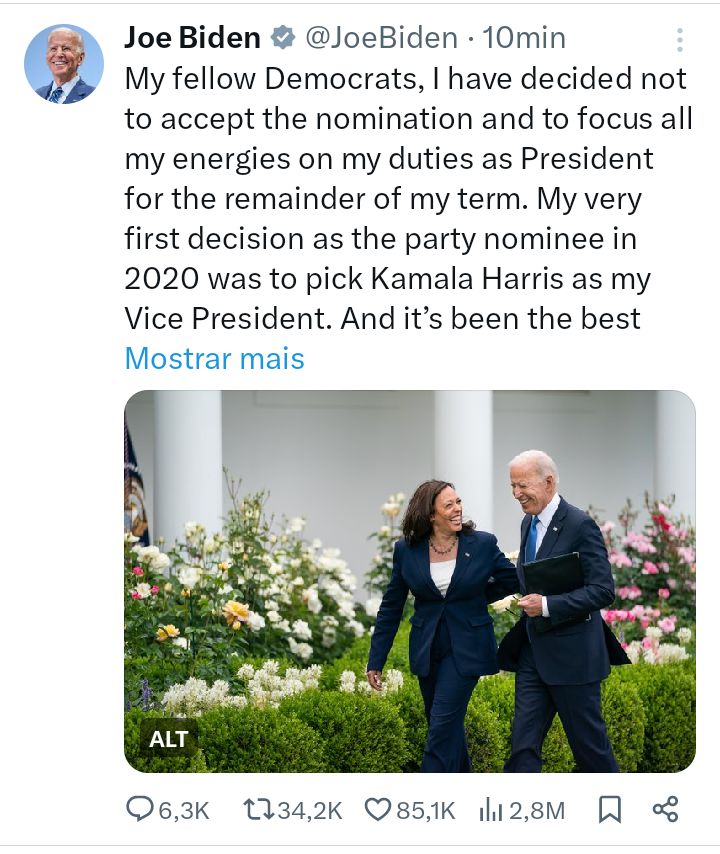Click the 6,3K replies count
720x854 pixels.
[x=184, y=811]
